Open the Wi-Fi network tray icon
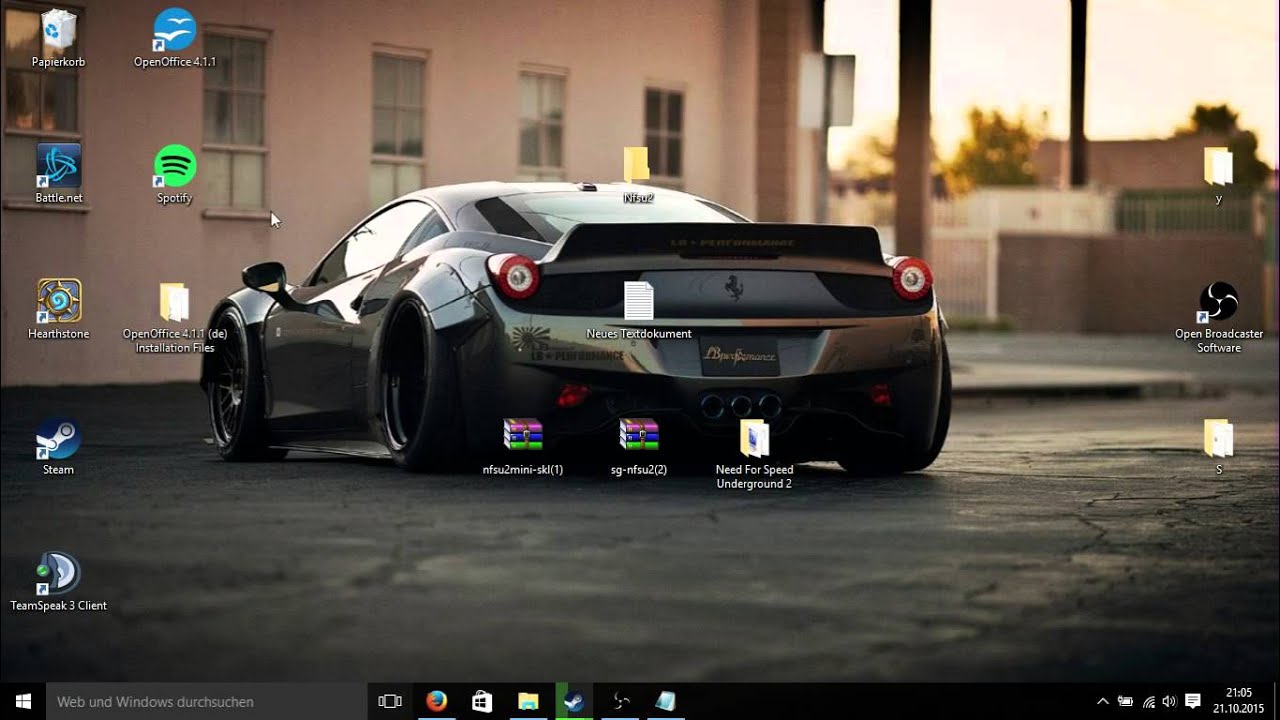Viewport: 1280px width, 720px height. click(x=1148, y=701)
